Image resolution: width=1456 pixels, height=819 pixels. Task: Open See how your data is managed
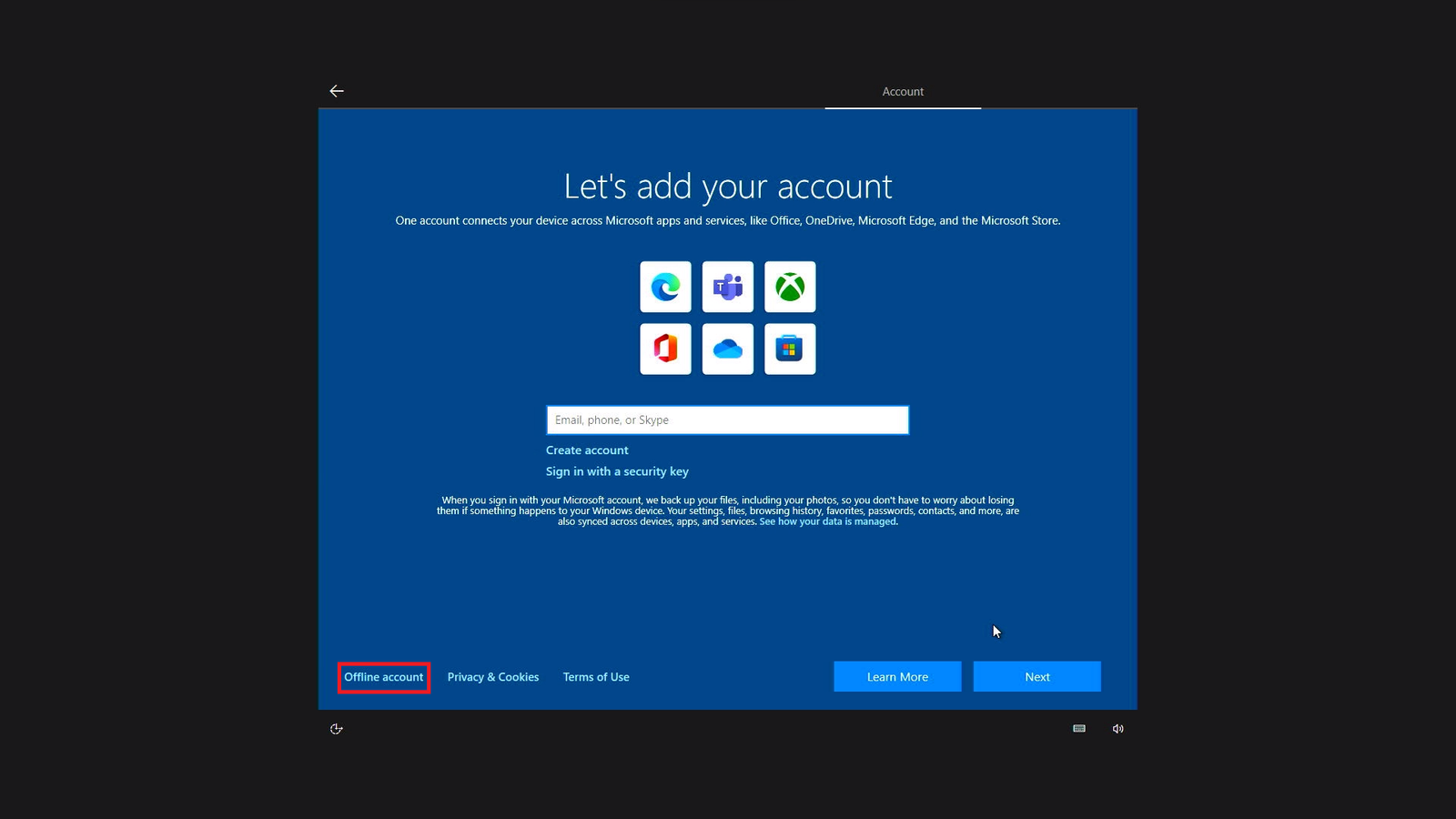click(x=828, y=521)
